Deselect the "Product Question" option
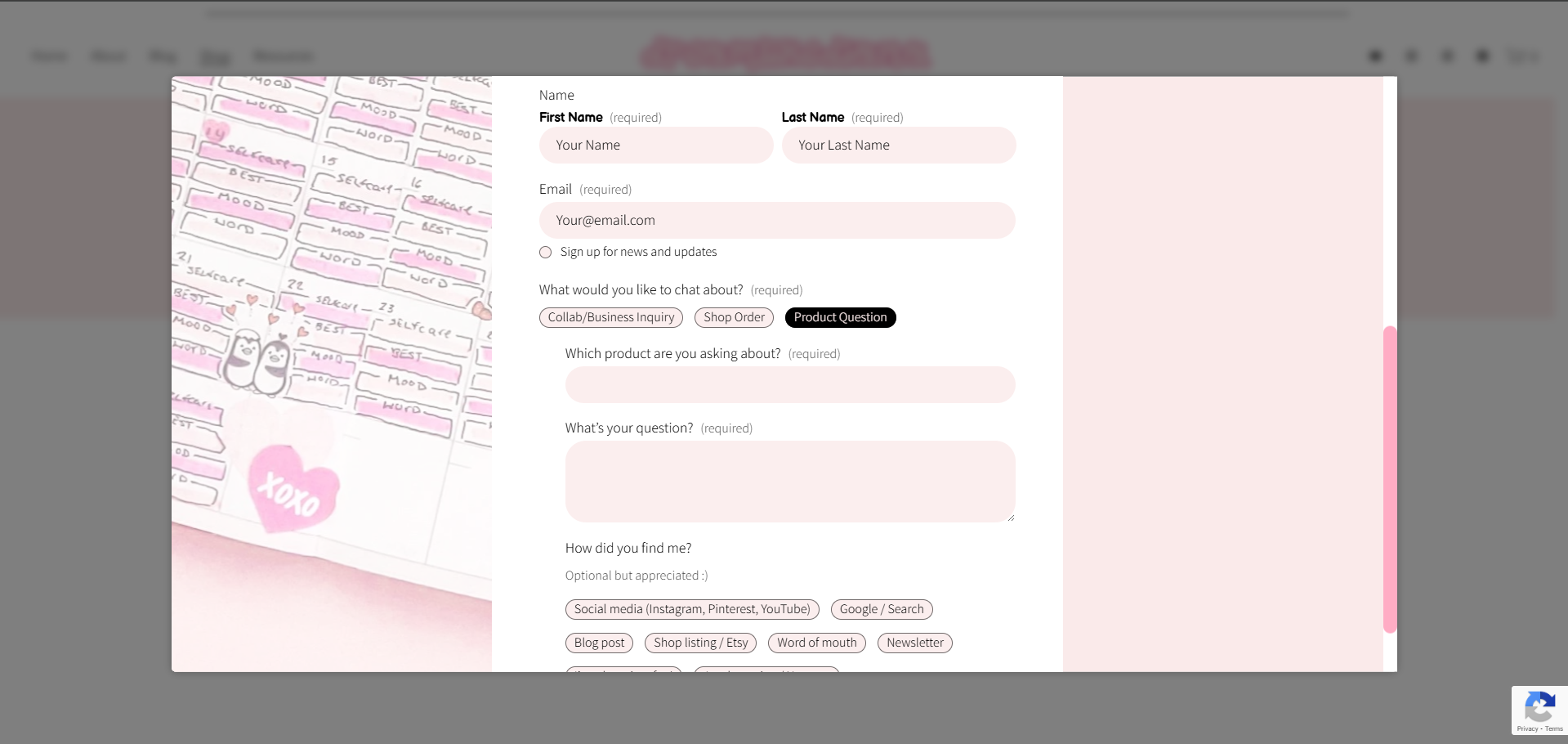 click(840, 317)
